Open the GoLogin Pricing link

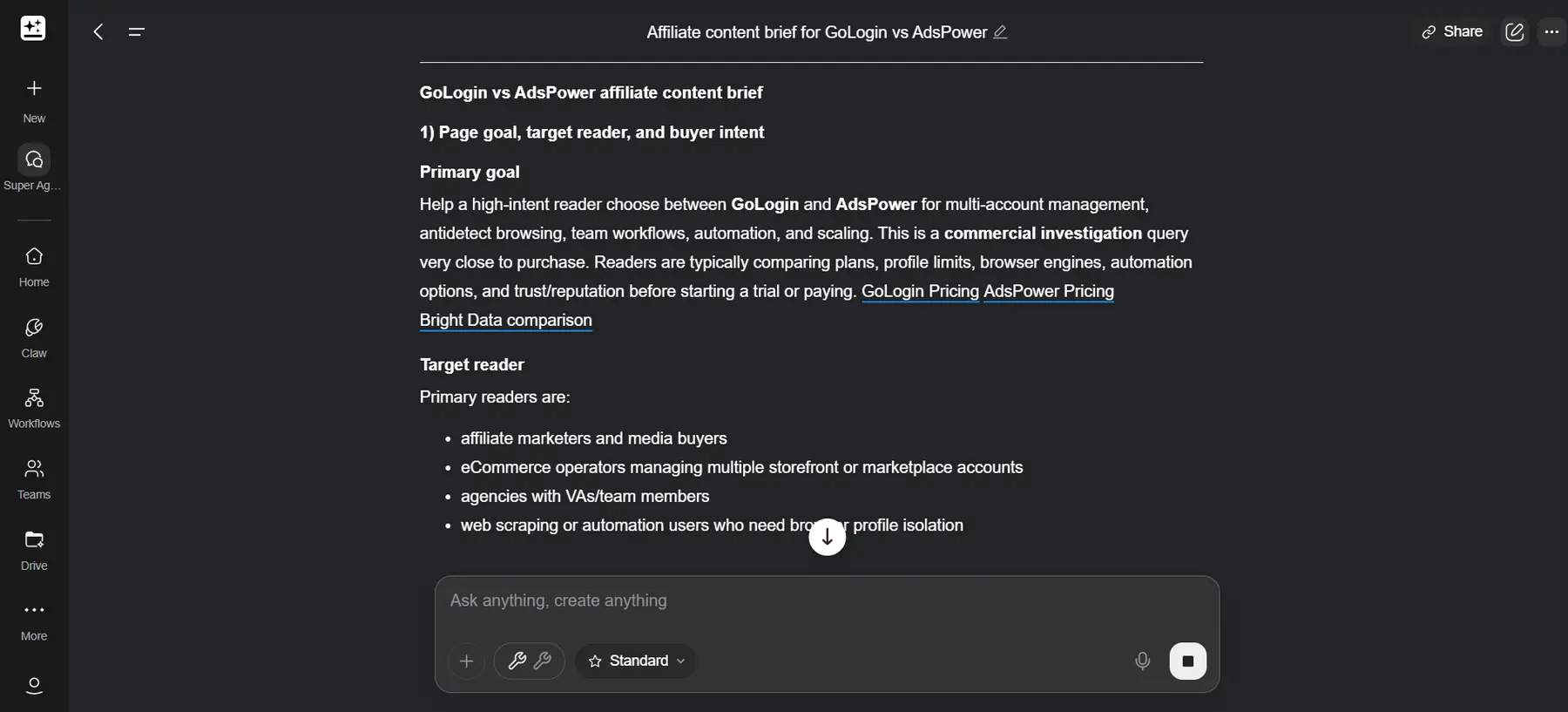click(x=920, y=291)
